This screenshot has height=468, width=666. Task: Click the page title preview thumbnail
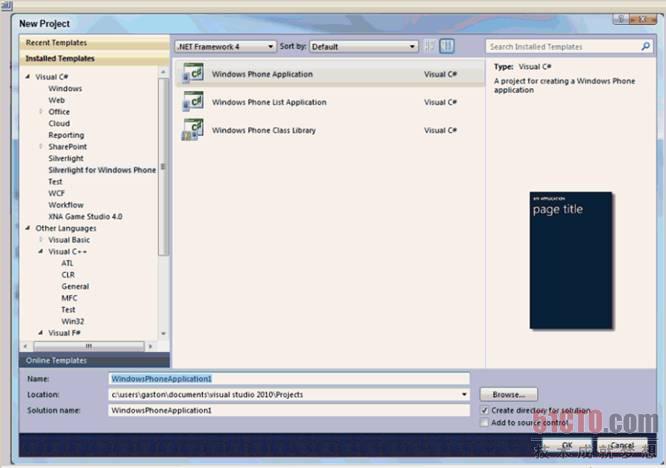click(x=571, y=260)
